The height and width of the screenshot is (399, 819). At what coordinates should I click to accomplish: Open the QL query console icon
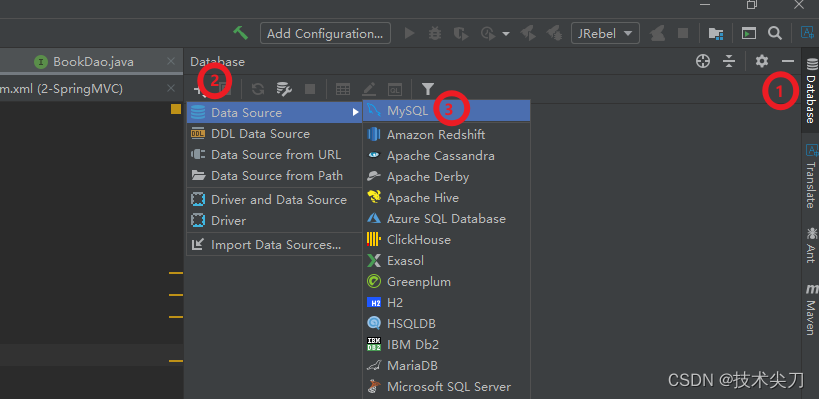[x=395, y=89]
